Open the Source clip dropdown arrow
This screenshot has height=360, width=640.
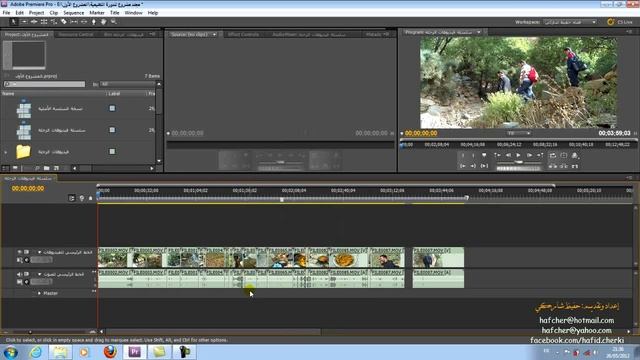[x=214, y=35]
